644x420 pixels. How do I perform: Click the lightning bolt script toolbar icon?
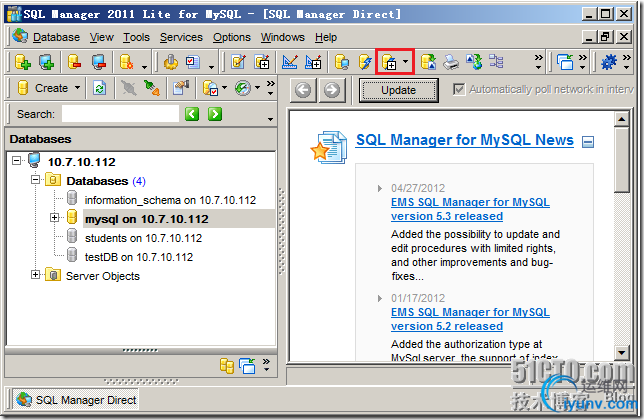click(365, 62)
